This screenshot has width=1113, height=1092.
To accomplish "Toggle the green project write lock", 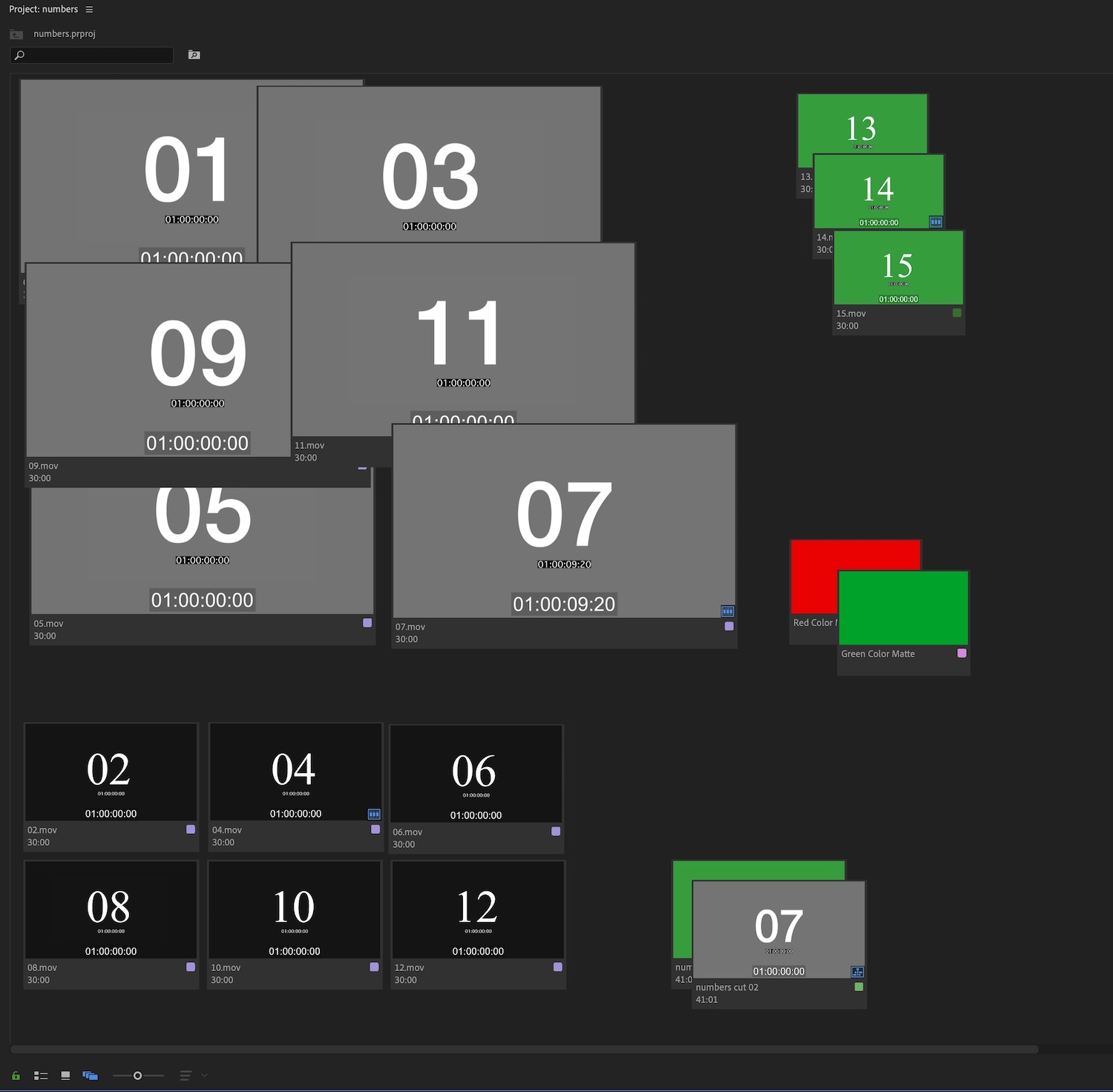I will pyautogui.click(x=16, y=1076).
